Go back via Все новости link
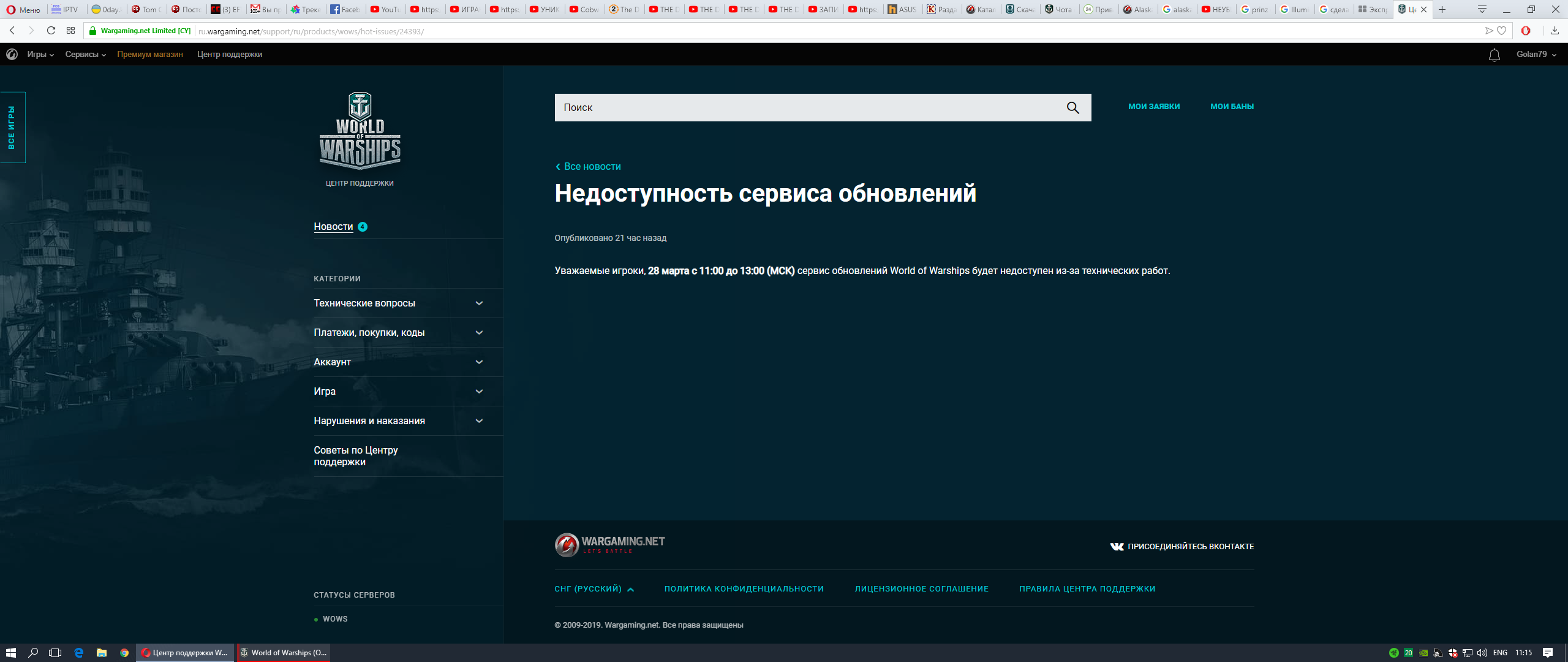The image size is (1568, 662). point(588,167)
